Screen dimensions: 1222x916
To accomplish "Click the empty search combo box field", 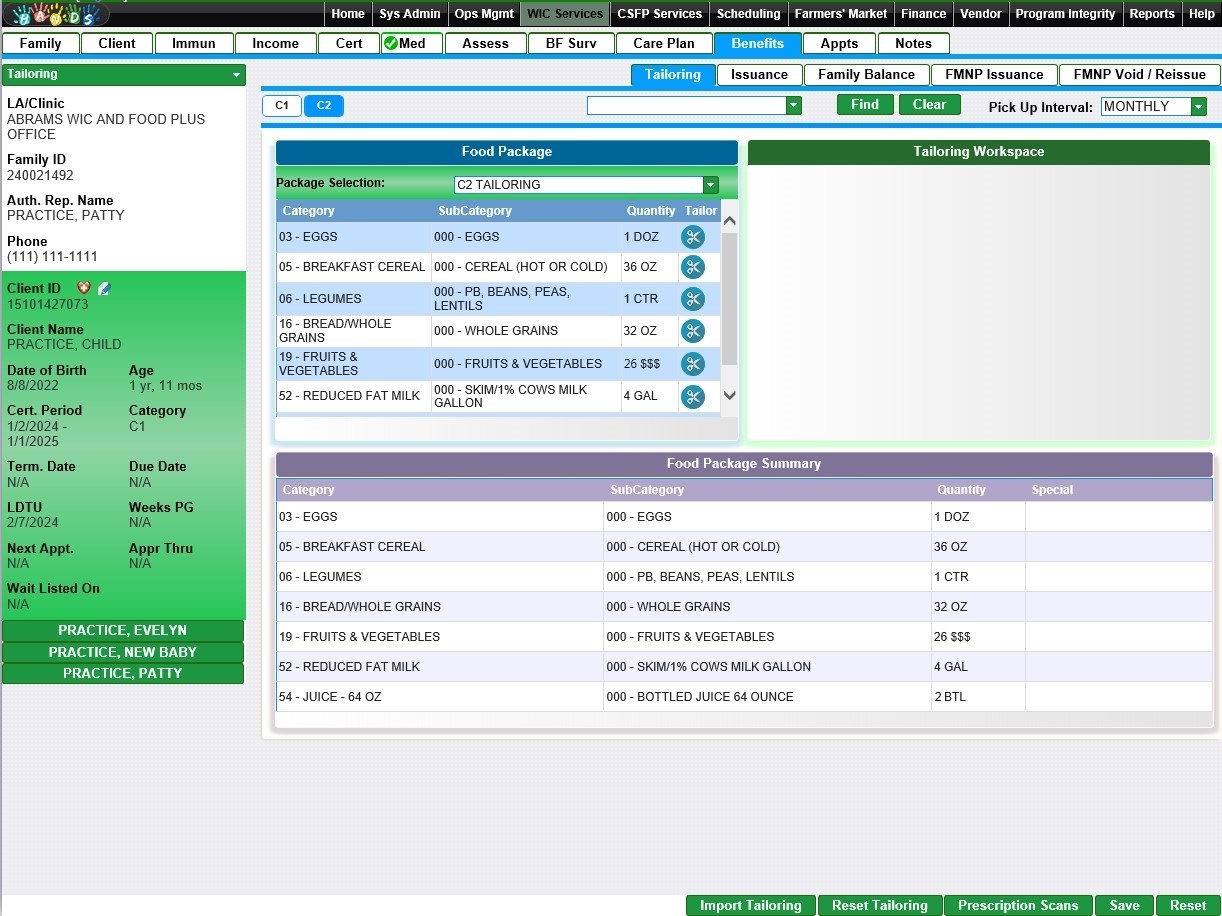I will pyautogui.click(x=686, y=106).
